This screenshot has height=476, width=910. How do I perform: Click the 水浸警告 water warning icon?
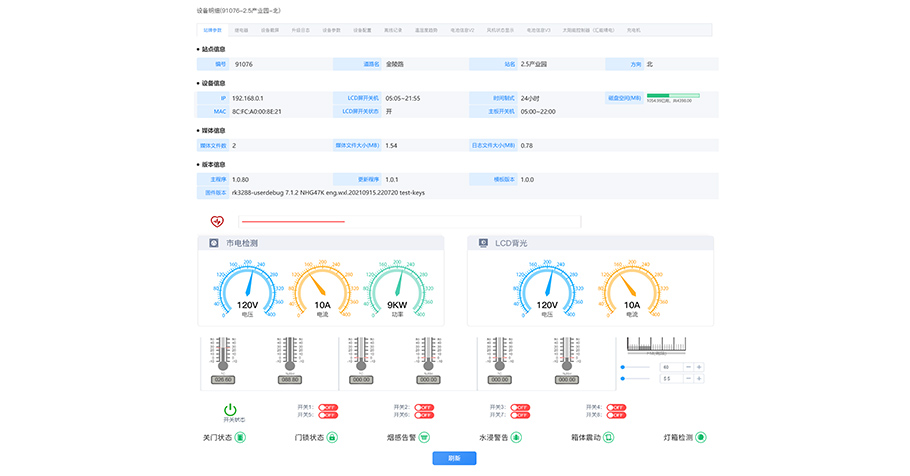tap(516, 437)
